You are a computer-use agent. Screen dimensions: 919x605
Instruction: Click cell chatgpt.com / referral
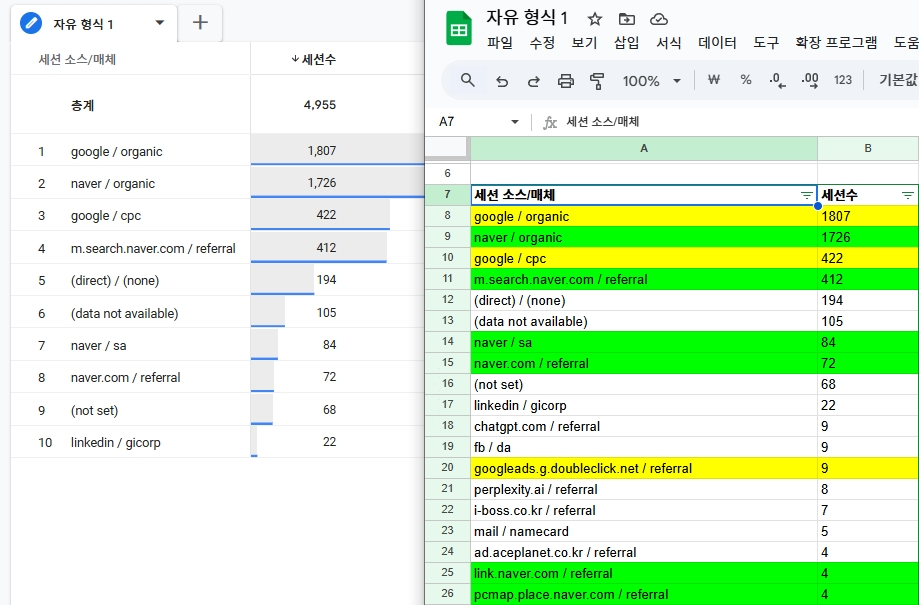(644, 426)
